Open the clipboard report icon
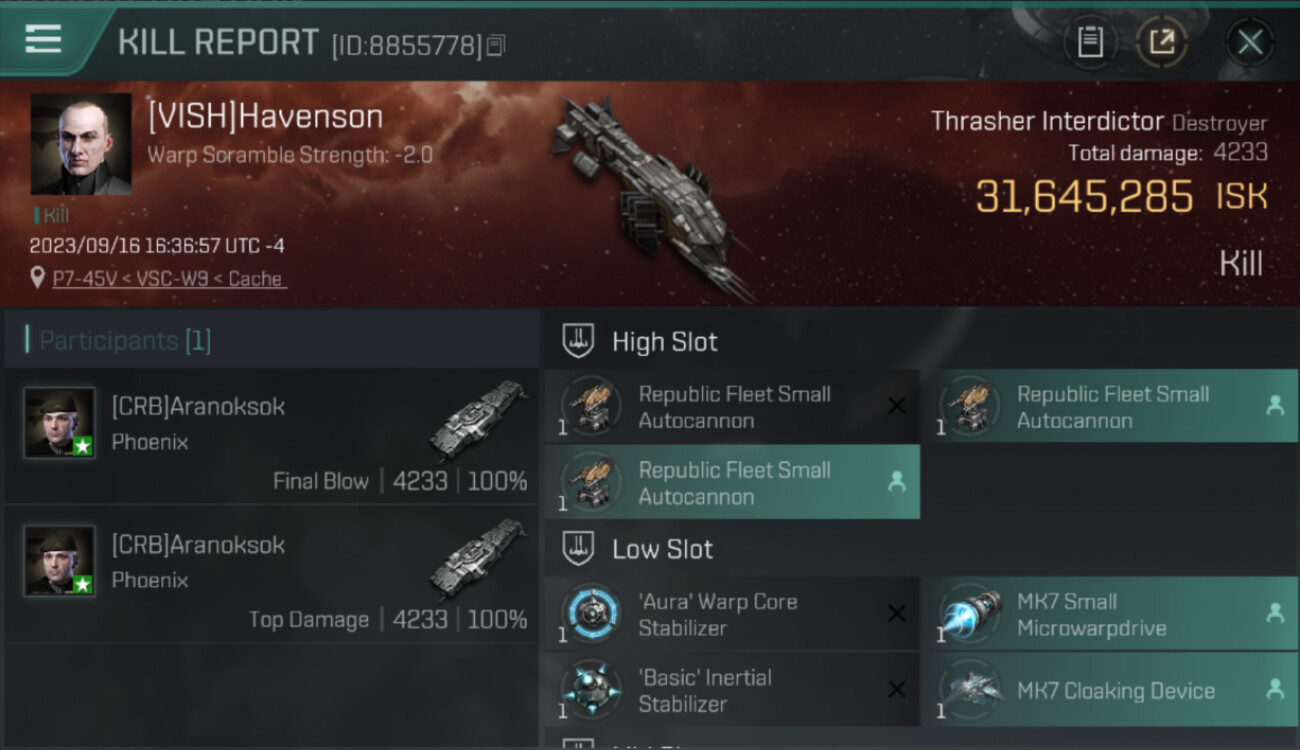Image resolution: width=1300 pixels, height=750 pixels. (x=1090, y=42)
